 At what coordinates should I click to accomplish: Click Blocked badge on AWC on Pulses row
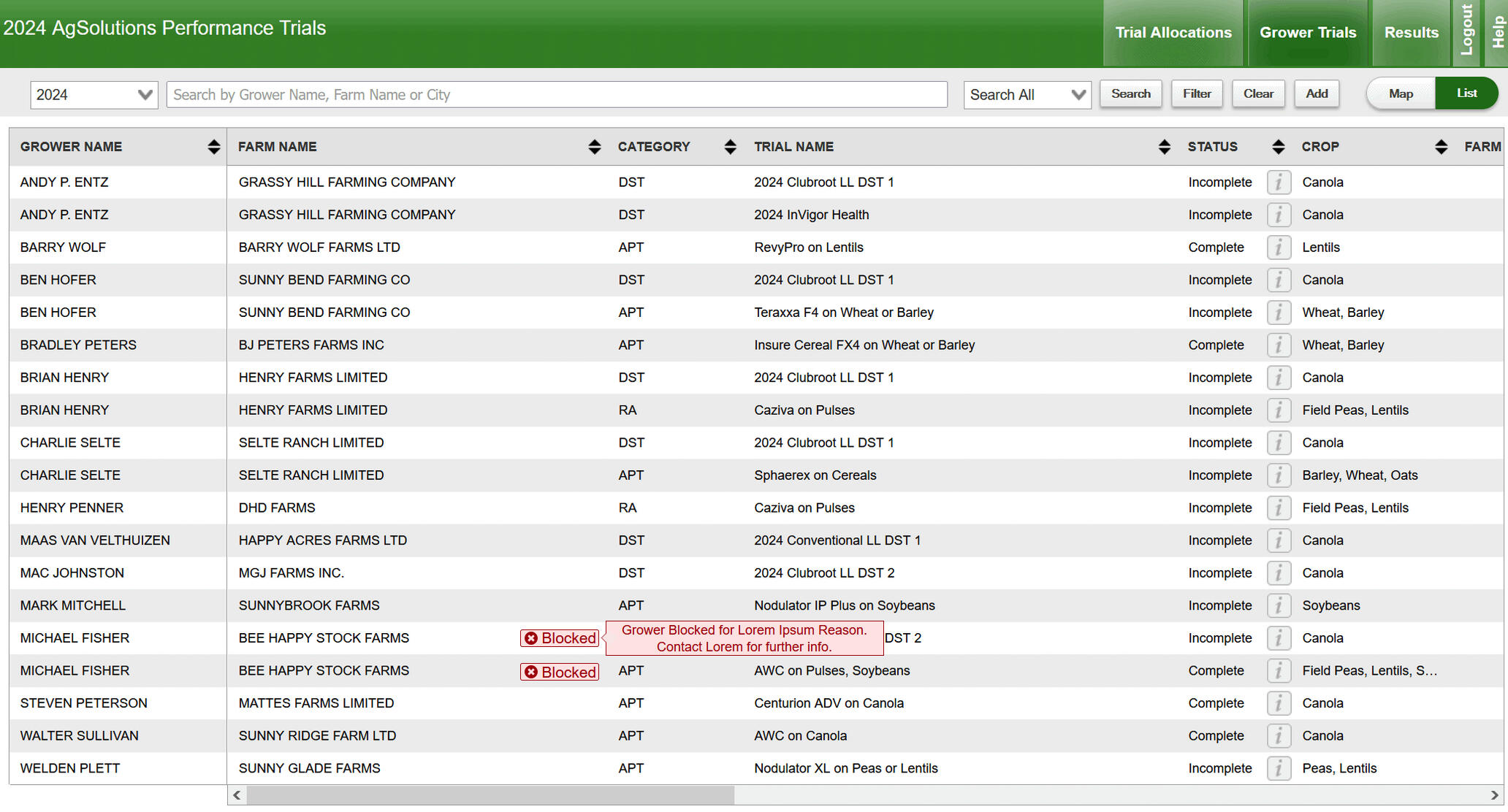pyautogui.click(x=560, y=672)
